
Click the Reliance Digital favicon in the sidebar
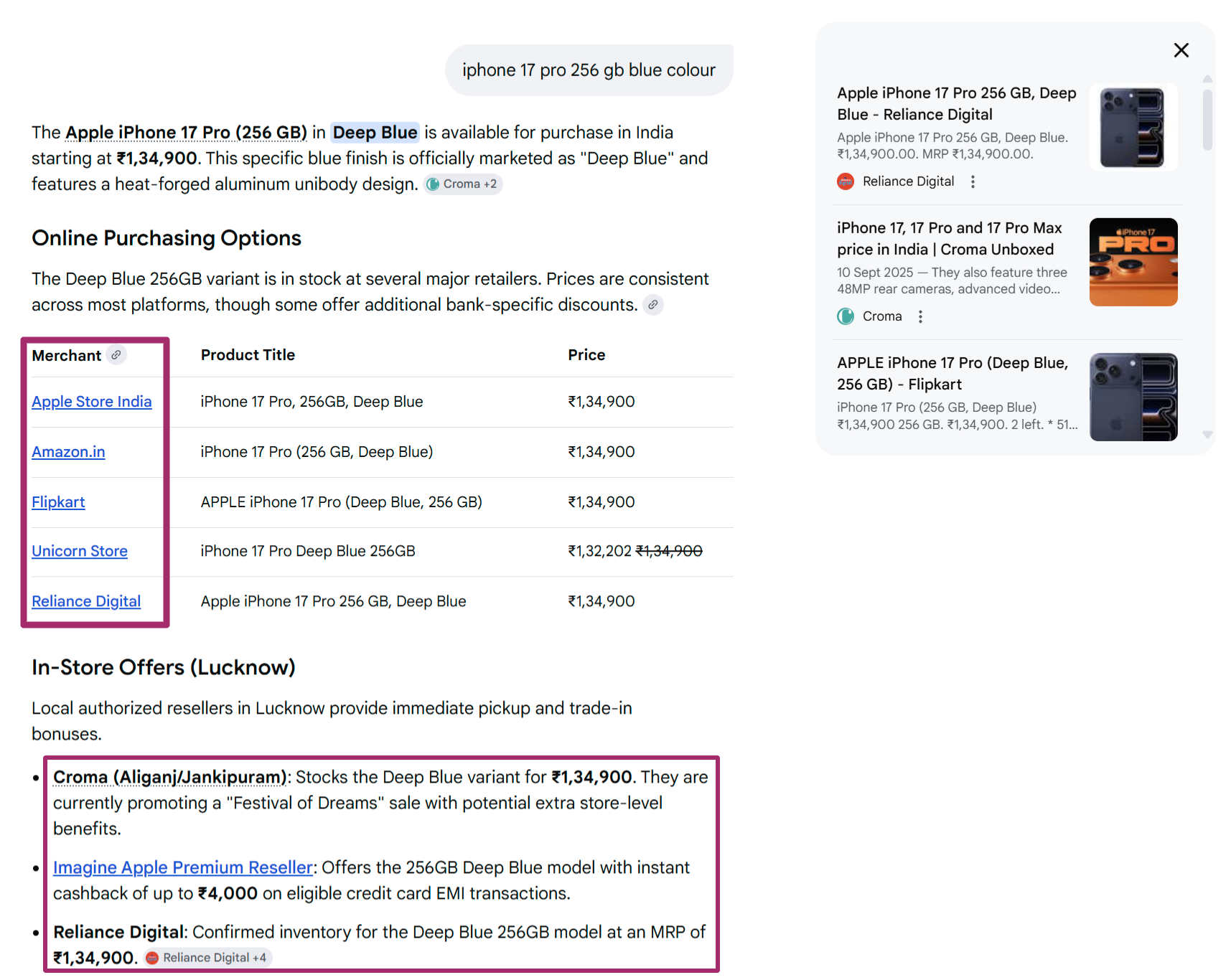845,182
